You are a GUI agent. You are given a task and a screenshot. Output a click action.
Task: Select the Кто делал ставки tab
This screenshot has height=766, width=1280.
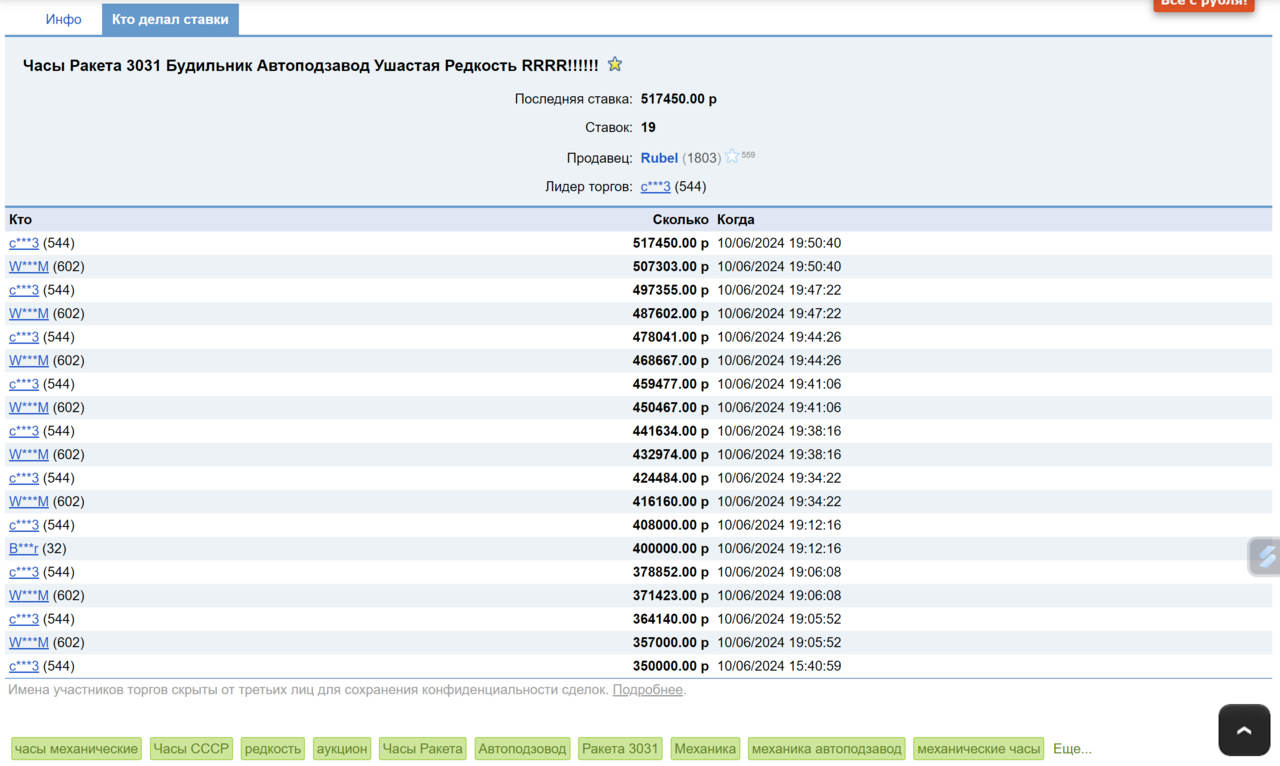click(x=170, y=19)
